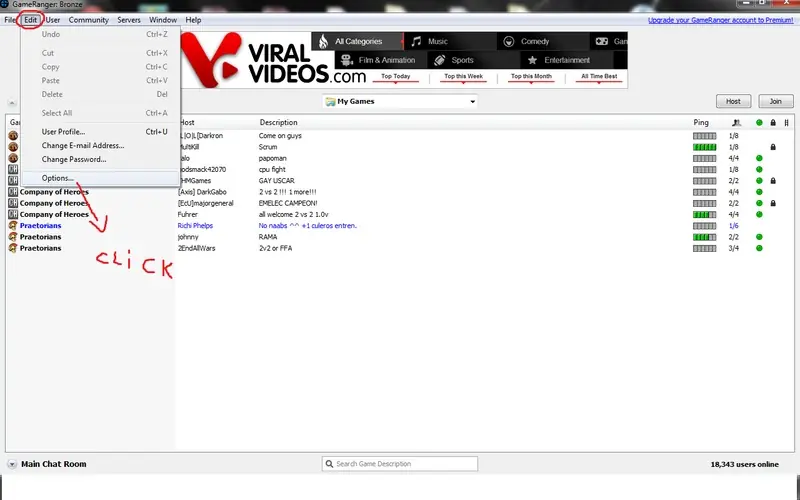Image resolution: width=800 pixels, height=500 pixels.
Task: Select the Praetorians game hosted by Richi Phelps
Action: pyautogui.click(x=399, y=226)
